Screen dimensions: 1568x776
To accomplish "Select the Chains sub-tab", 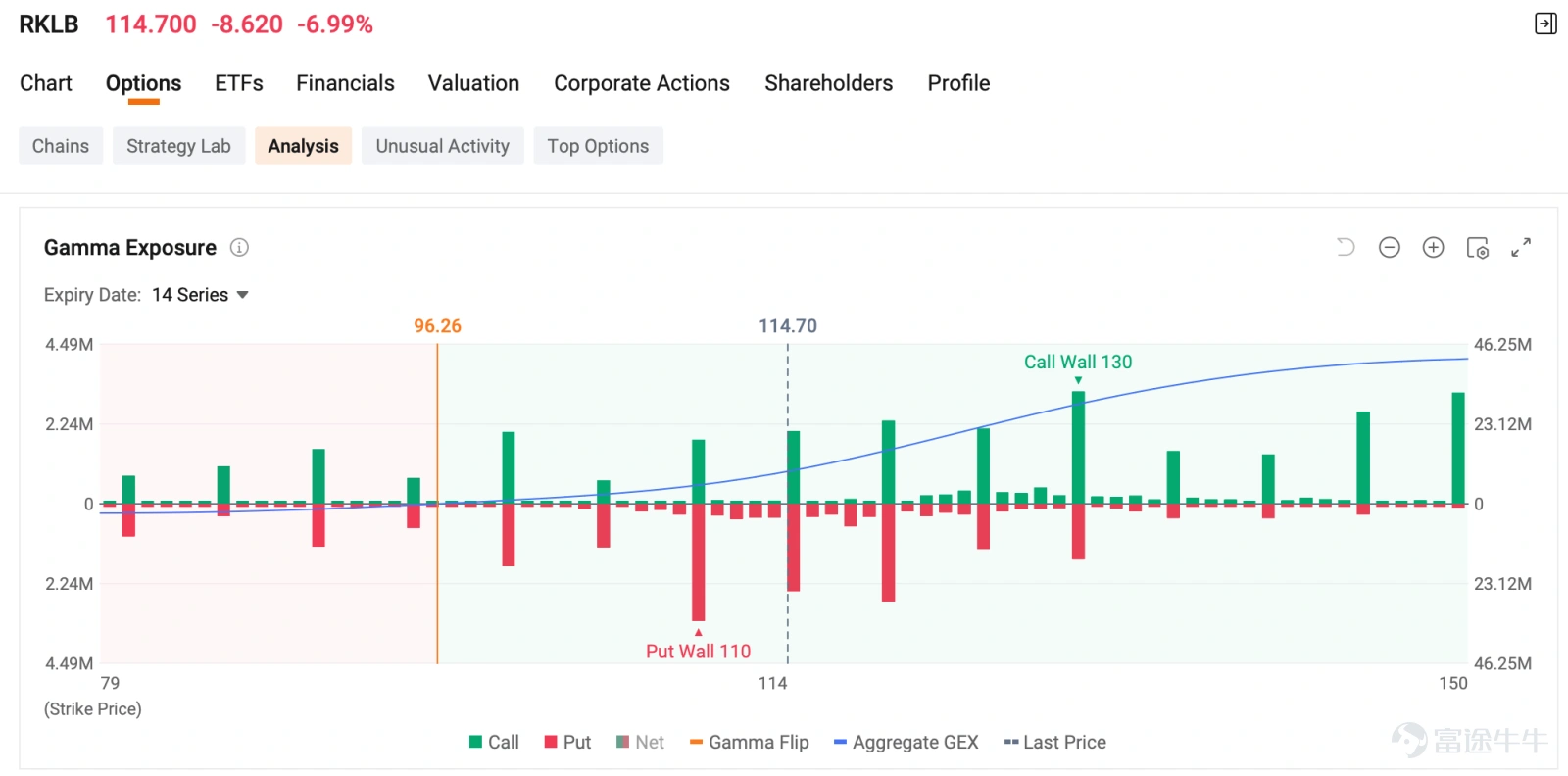I will 61,146.
